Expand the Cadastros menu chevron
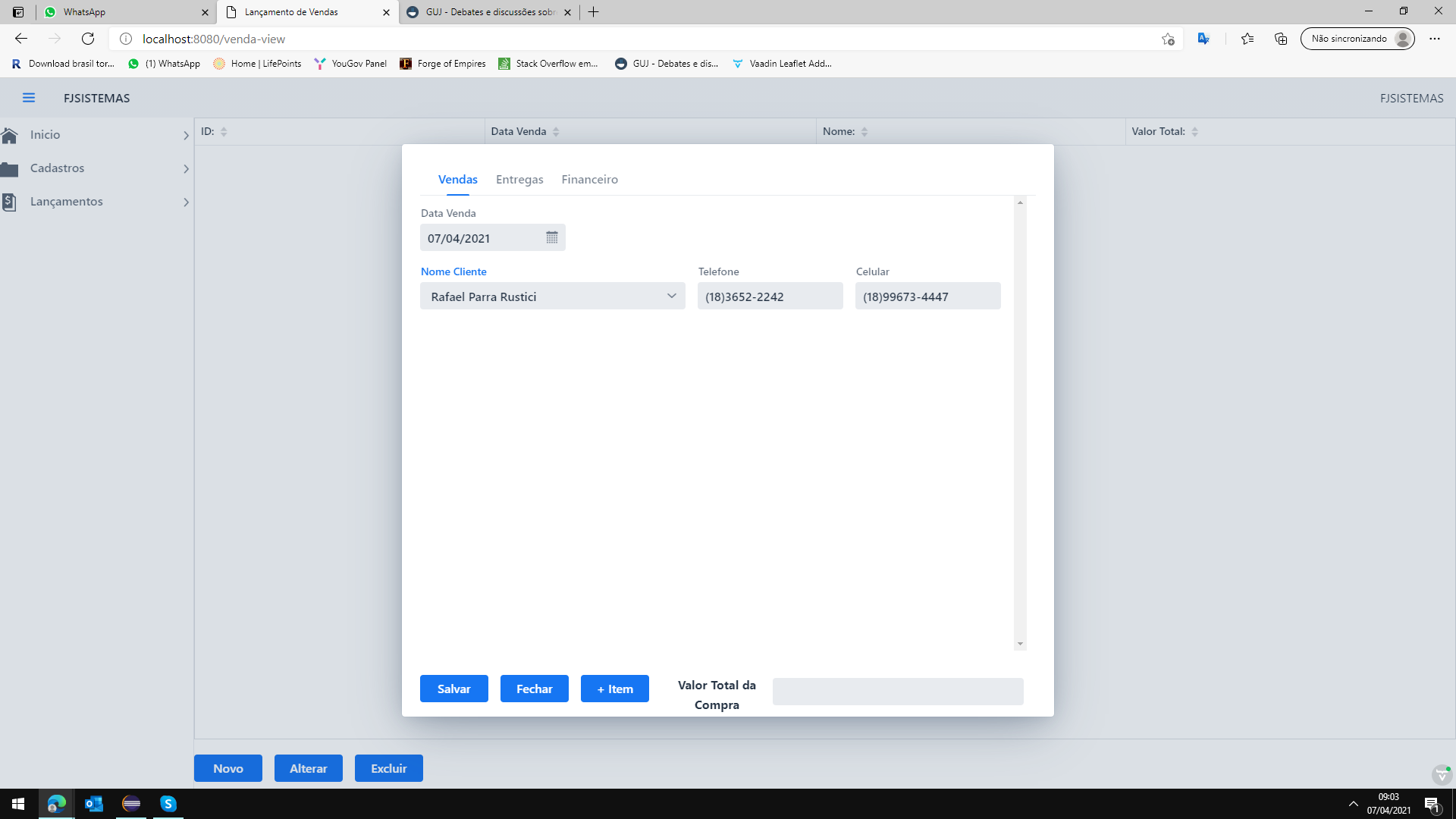The height and width of the screenshot is (819, 1456). click(186, 169)
